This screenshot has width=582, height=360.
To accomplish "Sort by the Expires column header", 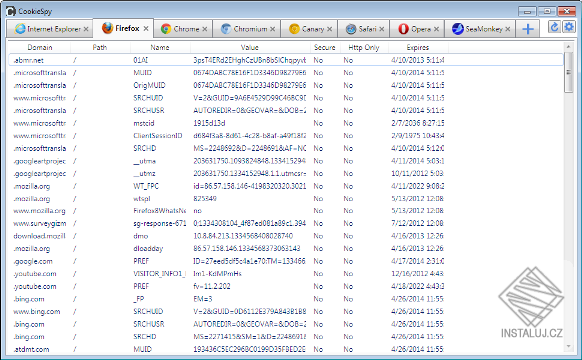I will point(418,48).
